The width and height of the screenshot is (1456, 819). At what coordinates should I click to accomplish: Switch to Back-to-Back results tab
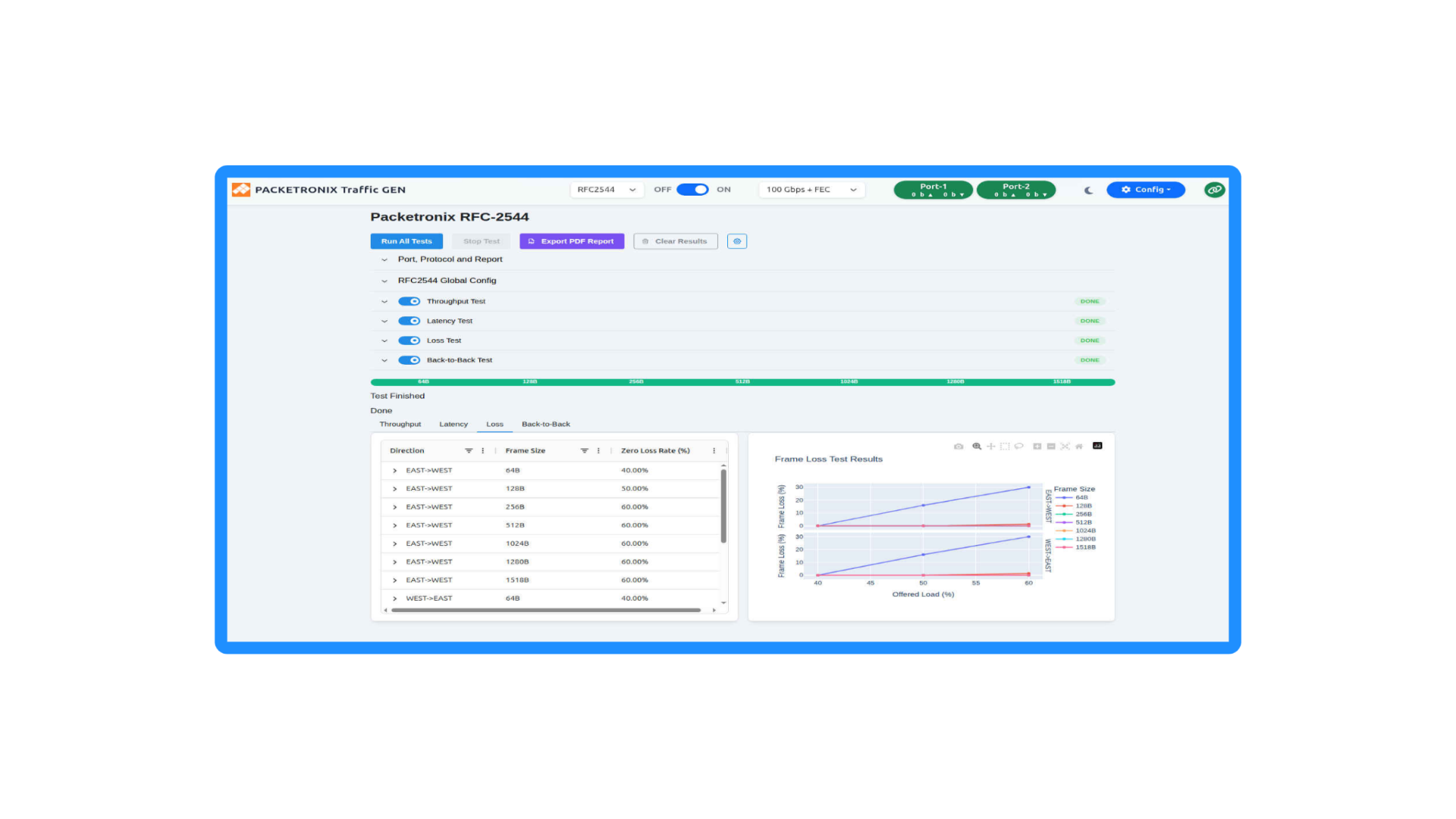pos(546,424)
